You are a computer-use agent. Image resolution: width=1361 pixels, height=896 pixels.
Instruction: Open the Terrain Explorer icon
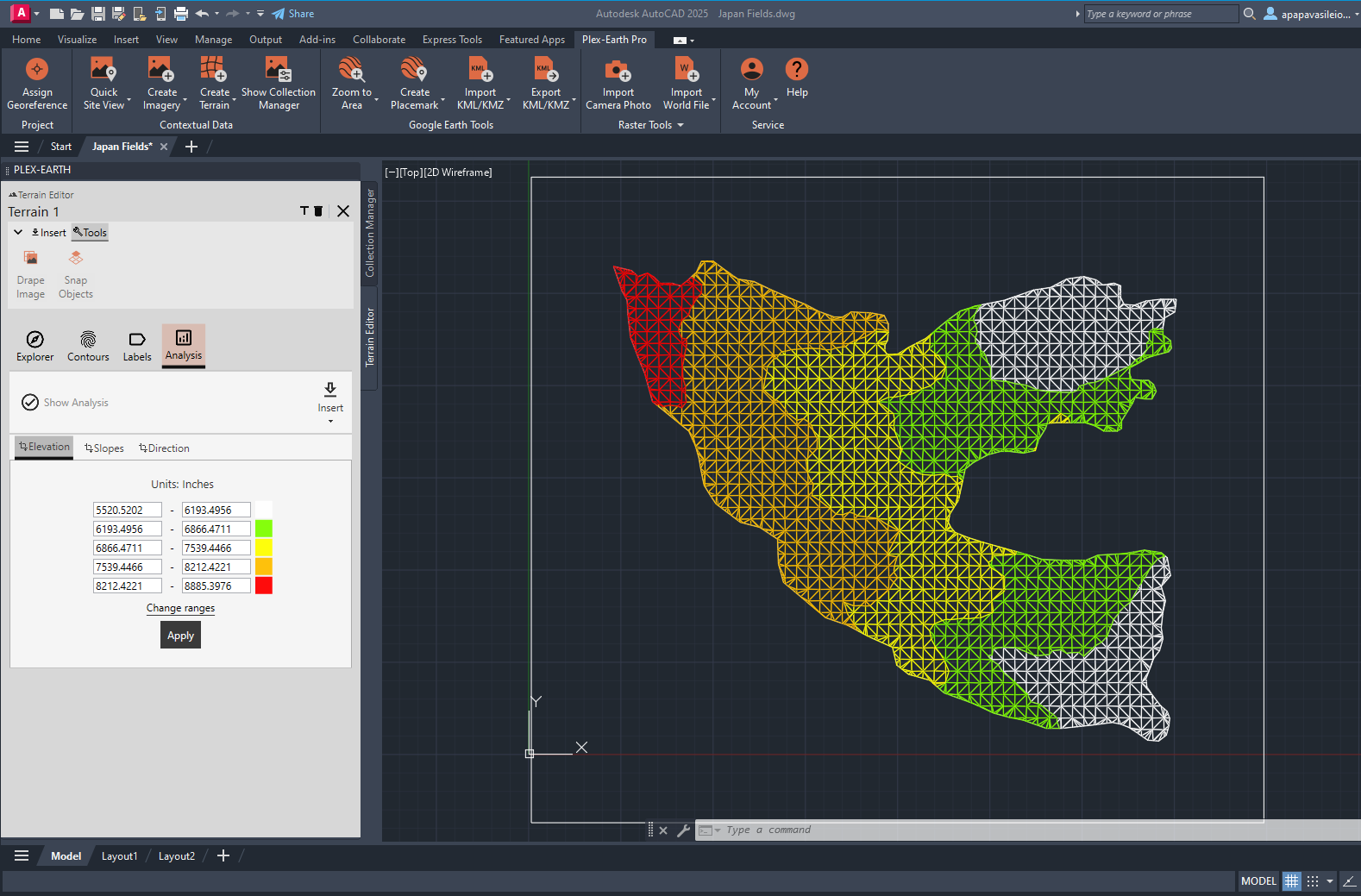pyautogui.click(x=34, y=340)
